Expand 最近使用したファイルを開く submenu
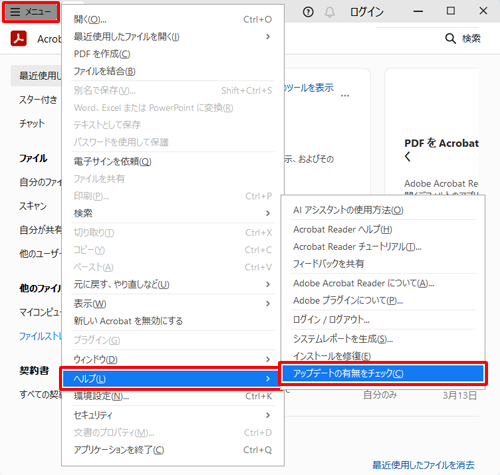The height and width of the screenshot is (475, 500). coord(173,37)
